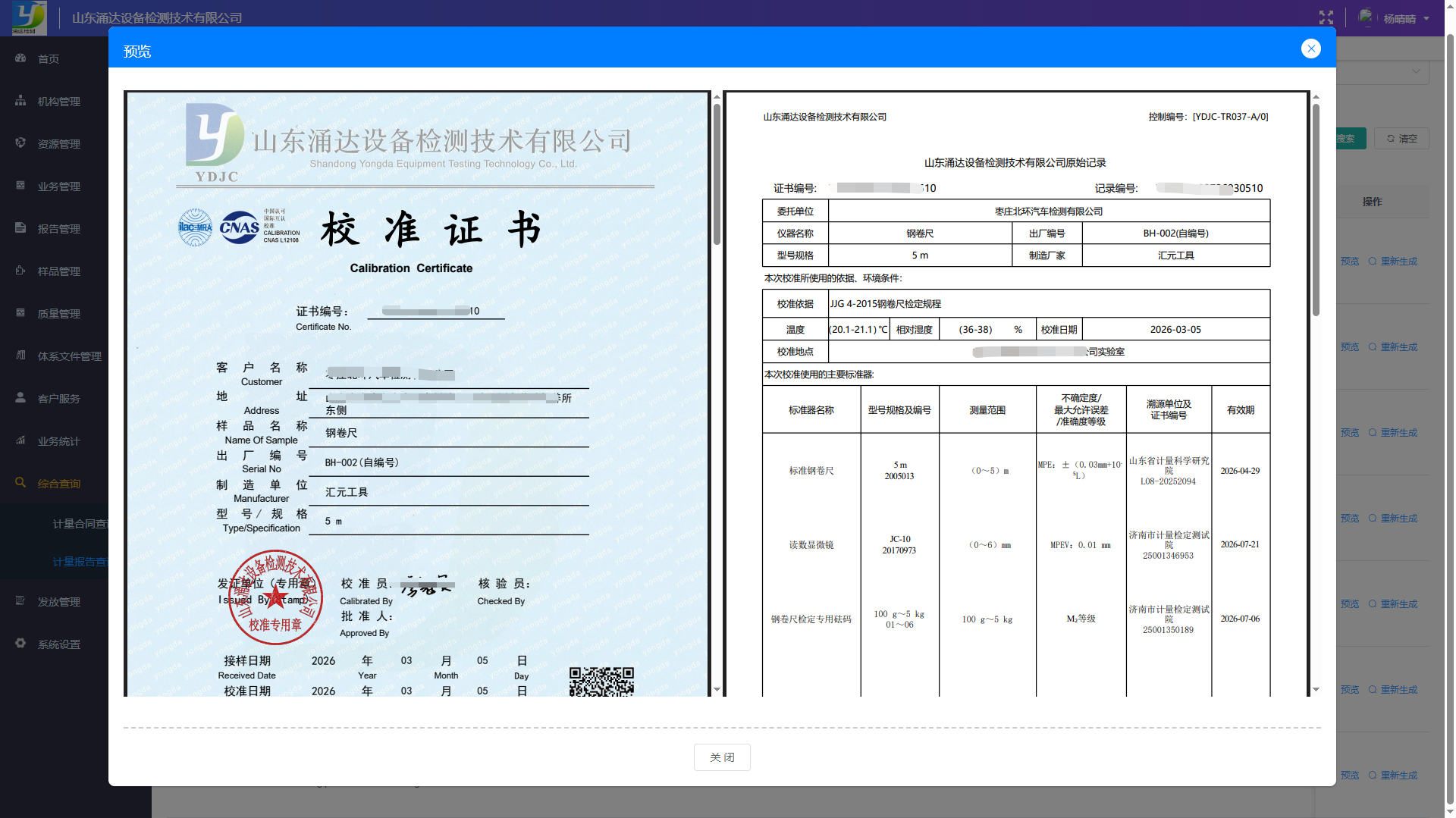Viewport: 1456px width, 818px height.
Task: Select the 首页 home icon in sidebar
Action: [20, 58]
